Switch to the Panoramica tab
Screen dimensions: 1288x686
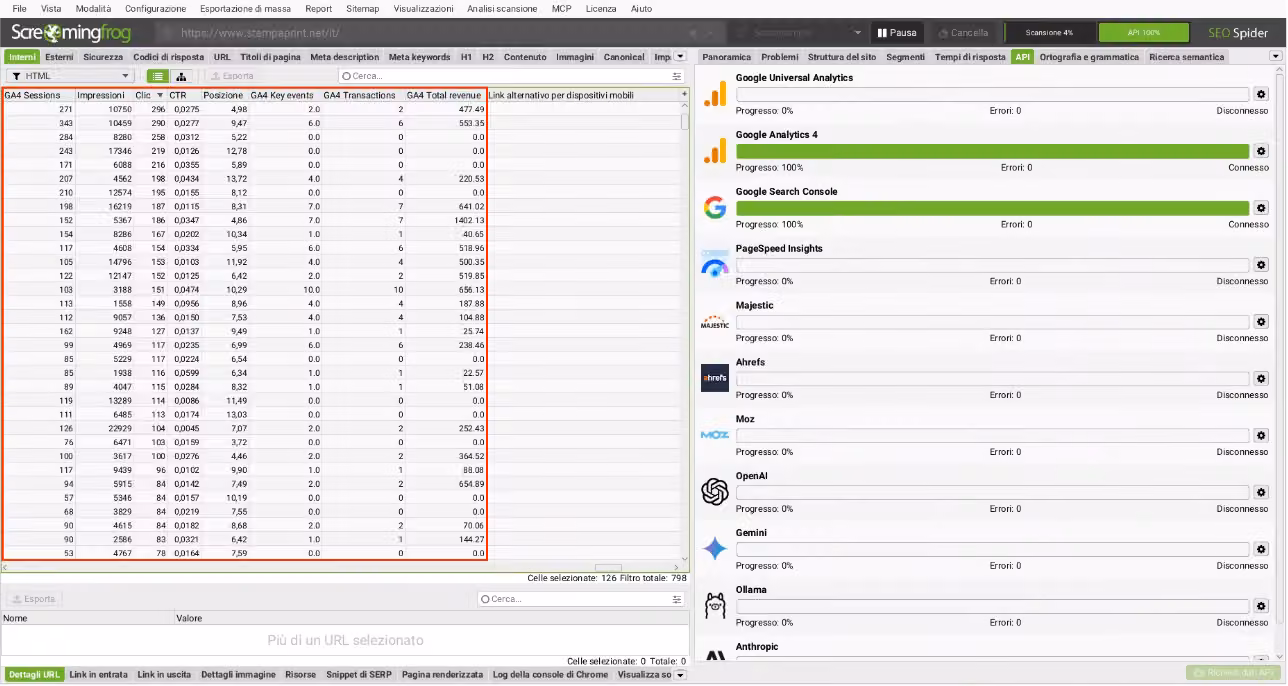(726, 57)
